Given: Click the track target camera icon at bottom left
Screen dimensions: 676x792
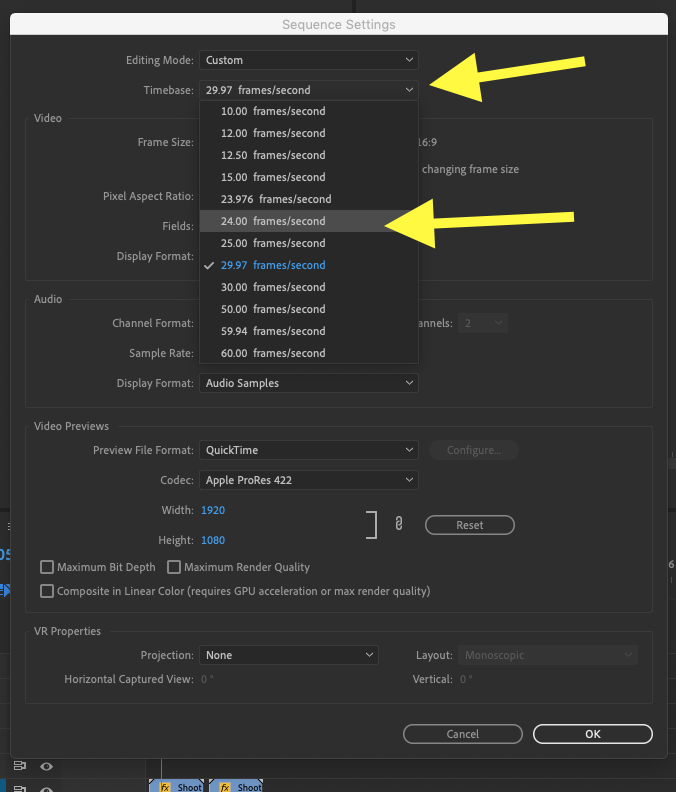Looking at the screenshot, I should (x=19, y=766).
